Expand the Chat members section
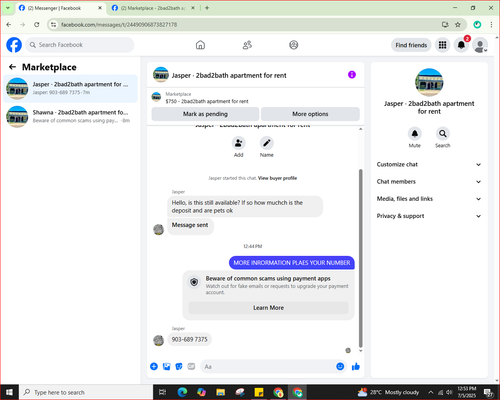Image resolution: width=500 pixels, height=400 pixels. point(429,182)
